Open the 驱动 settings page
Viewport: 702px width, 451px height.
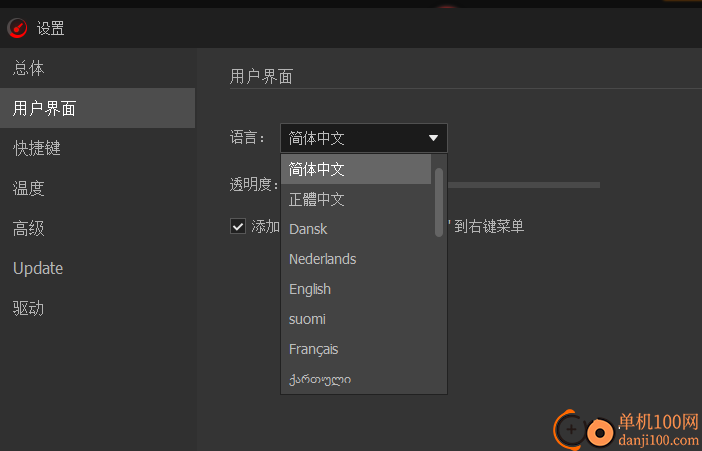[97, 308]
